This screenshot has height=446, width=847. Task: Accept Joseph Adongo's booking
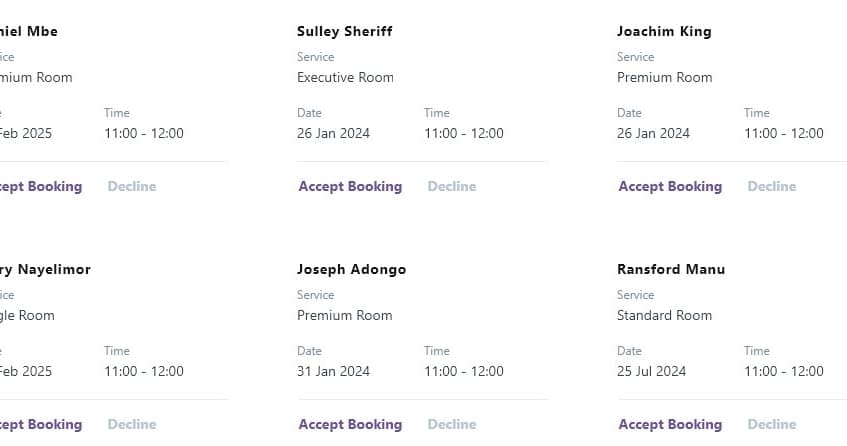(x=350, y=424)
